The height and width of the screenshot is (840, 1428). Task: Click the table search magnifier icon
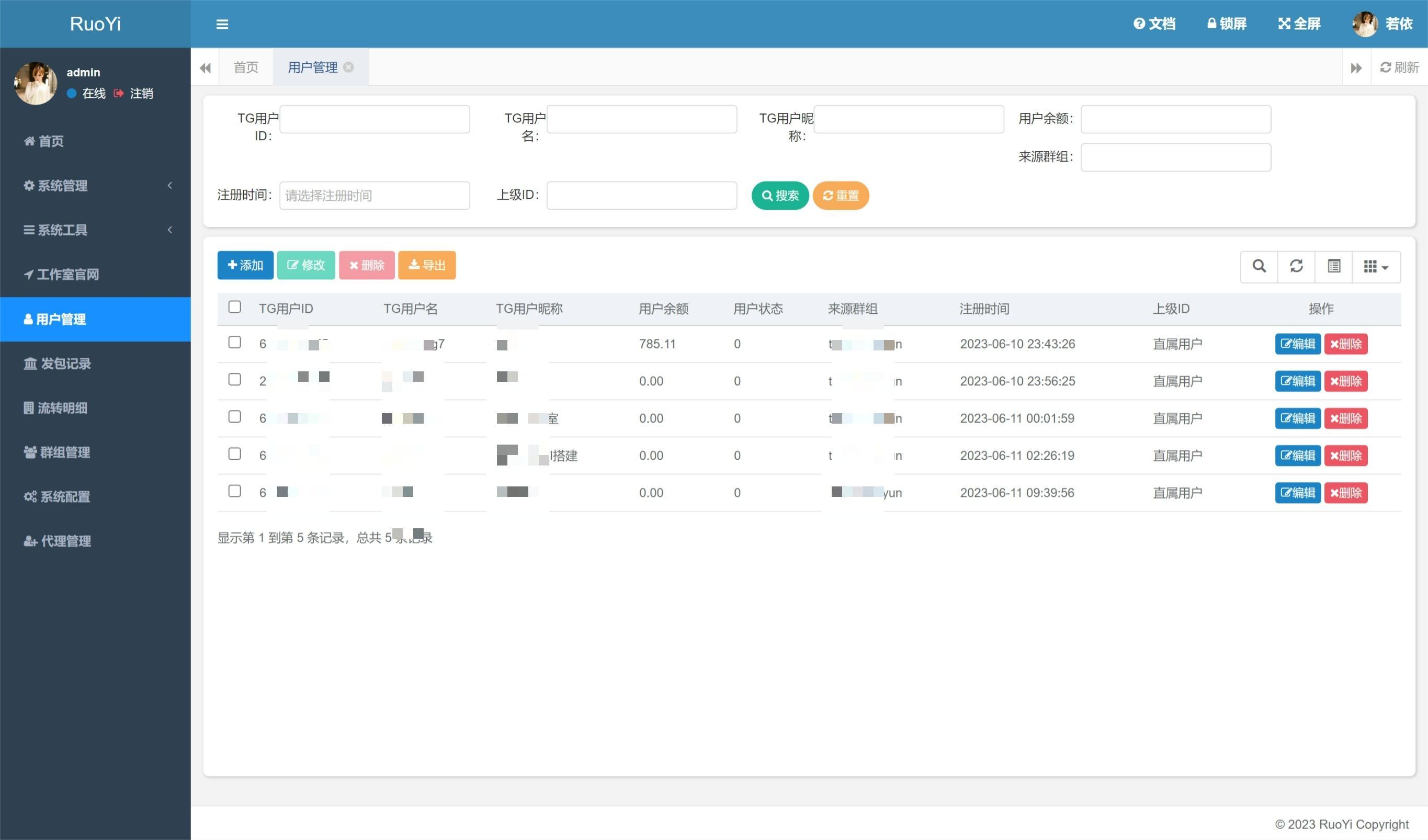click(1259, 266)
